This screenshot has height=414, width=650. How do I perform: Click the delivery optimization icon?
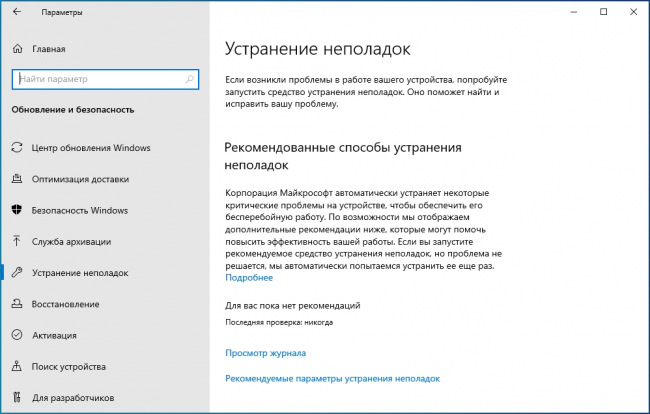17,179
